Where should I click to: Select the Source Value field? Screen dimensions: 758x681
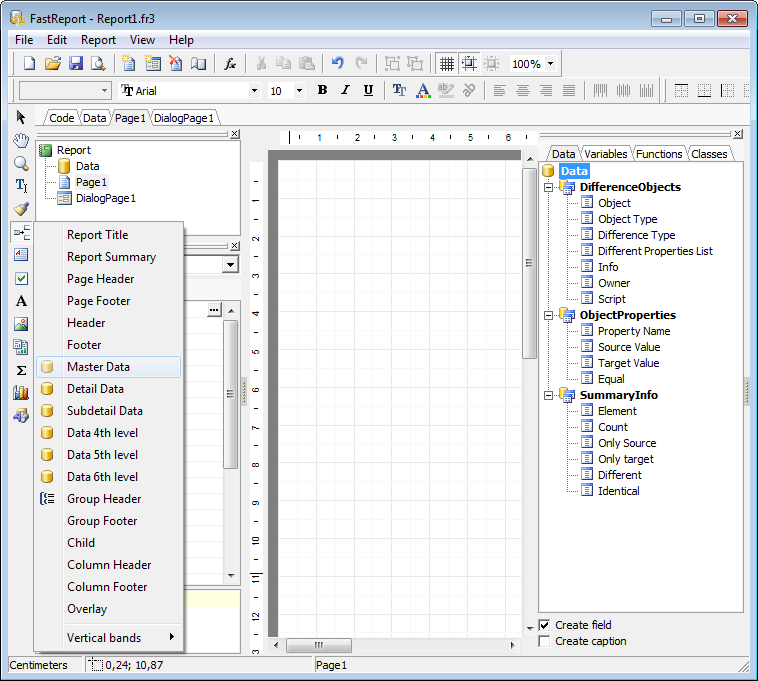tap(629, 347)
